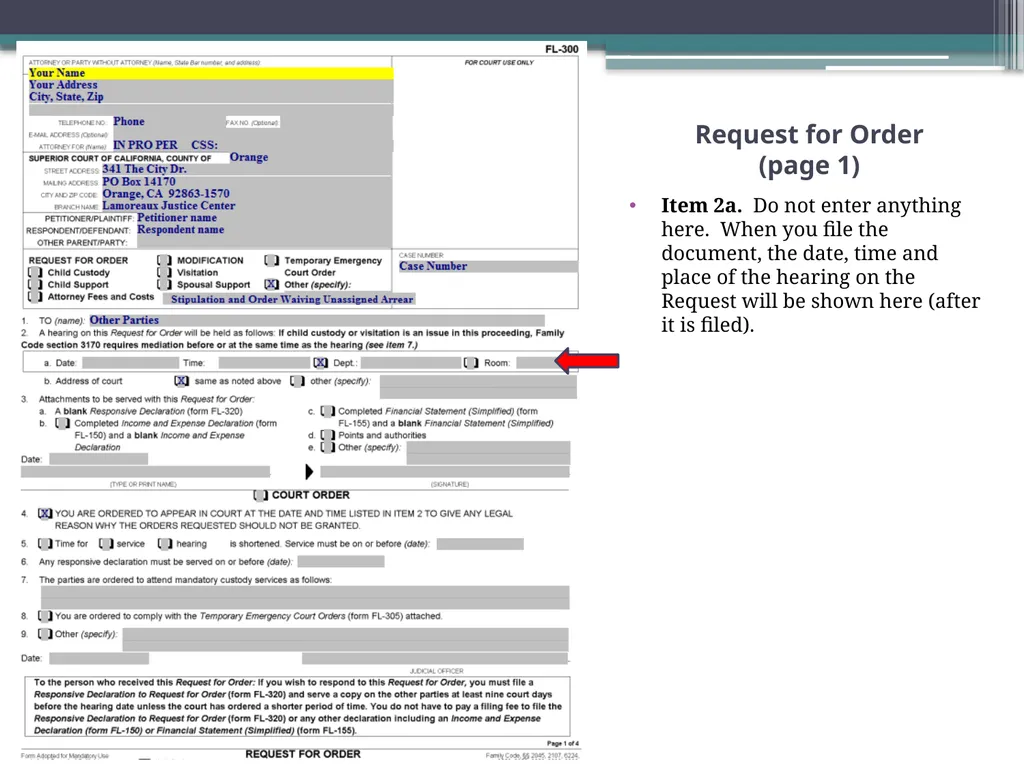
Task: Click the other court address specify field
Action: point(478,387)
